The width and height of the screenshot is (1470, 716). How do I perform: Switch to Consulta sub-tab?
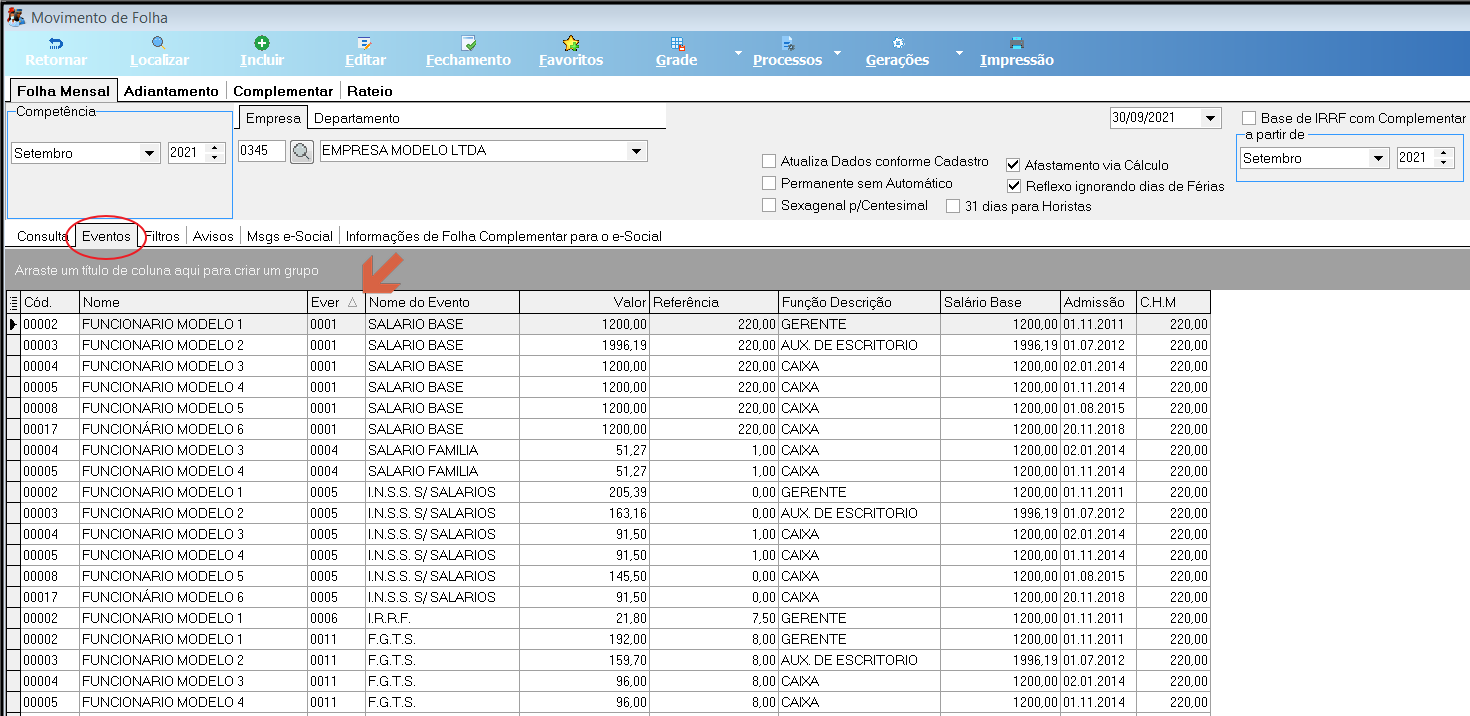click(x=42, y=237)
